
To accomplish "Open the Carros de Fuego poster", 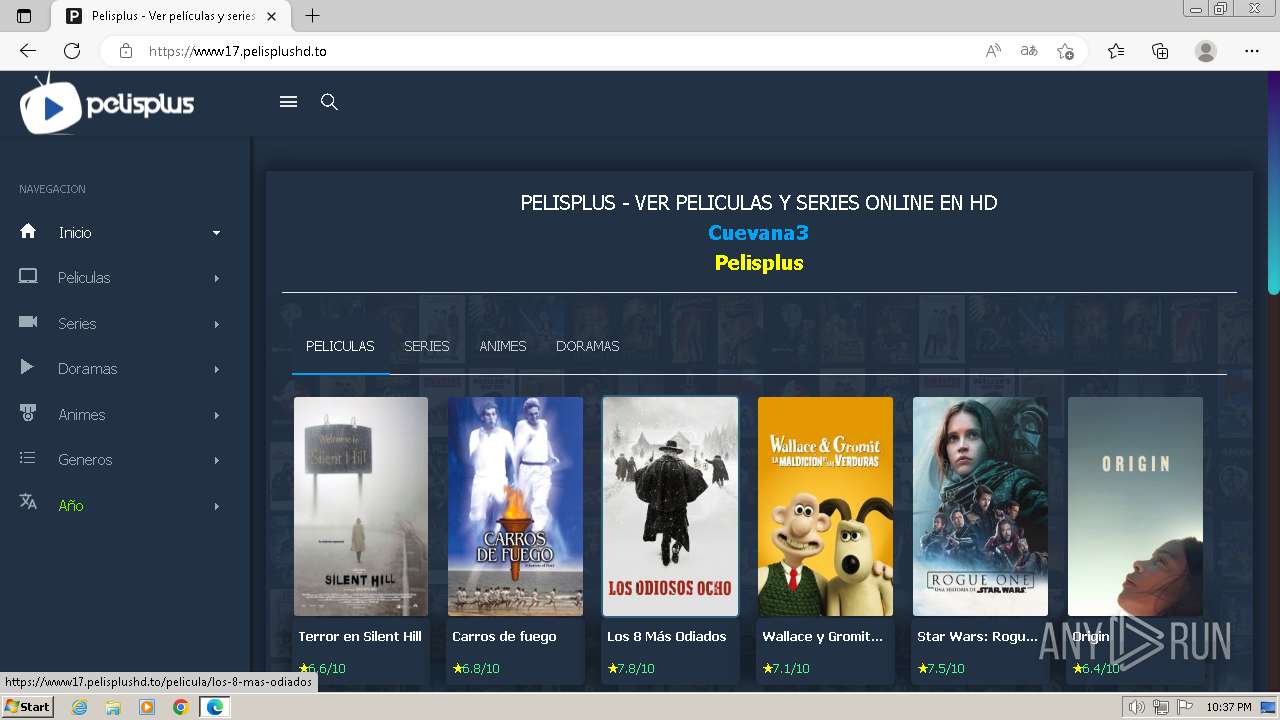I will [x=515, y=506].
